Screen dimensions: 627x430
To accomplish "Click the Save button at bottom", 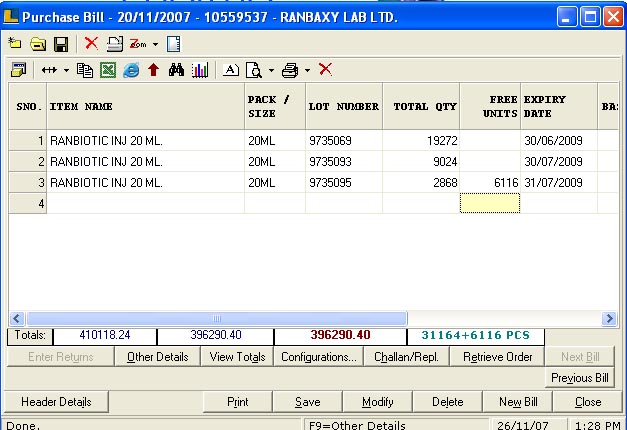I will 308,402.
